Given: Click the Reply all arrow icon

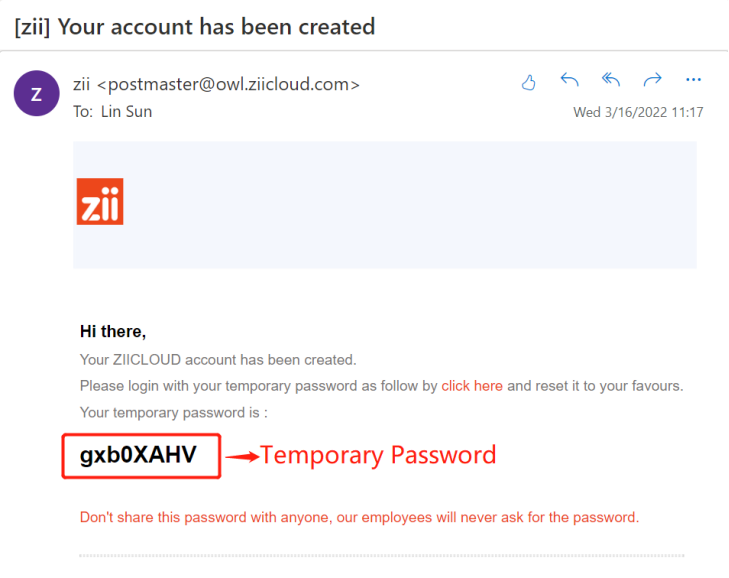Looking at the screenshot, I should click(x=611, y=81).
